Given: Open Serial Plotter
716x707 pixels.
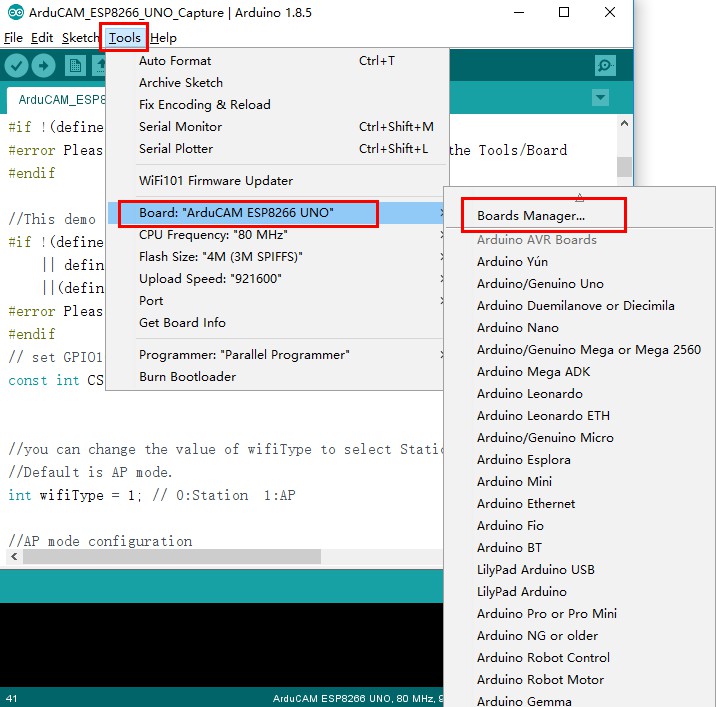Looking at the screenshot, I should (276, 148).
